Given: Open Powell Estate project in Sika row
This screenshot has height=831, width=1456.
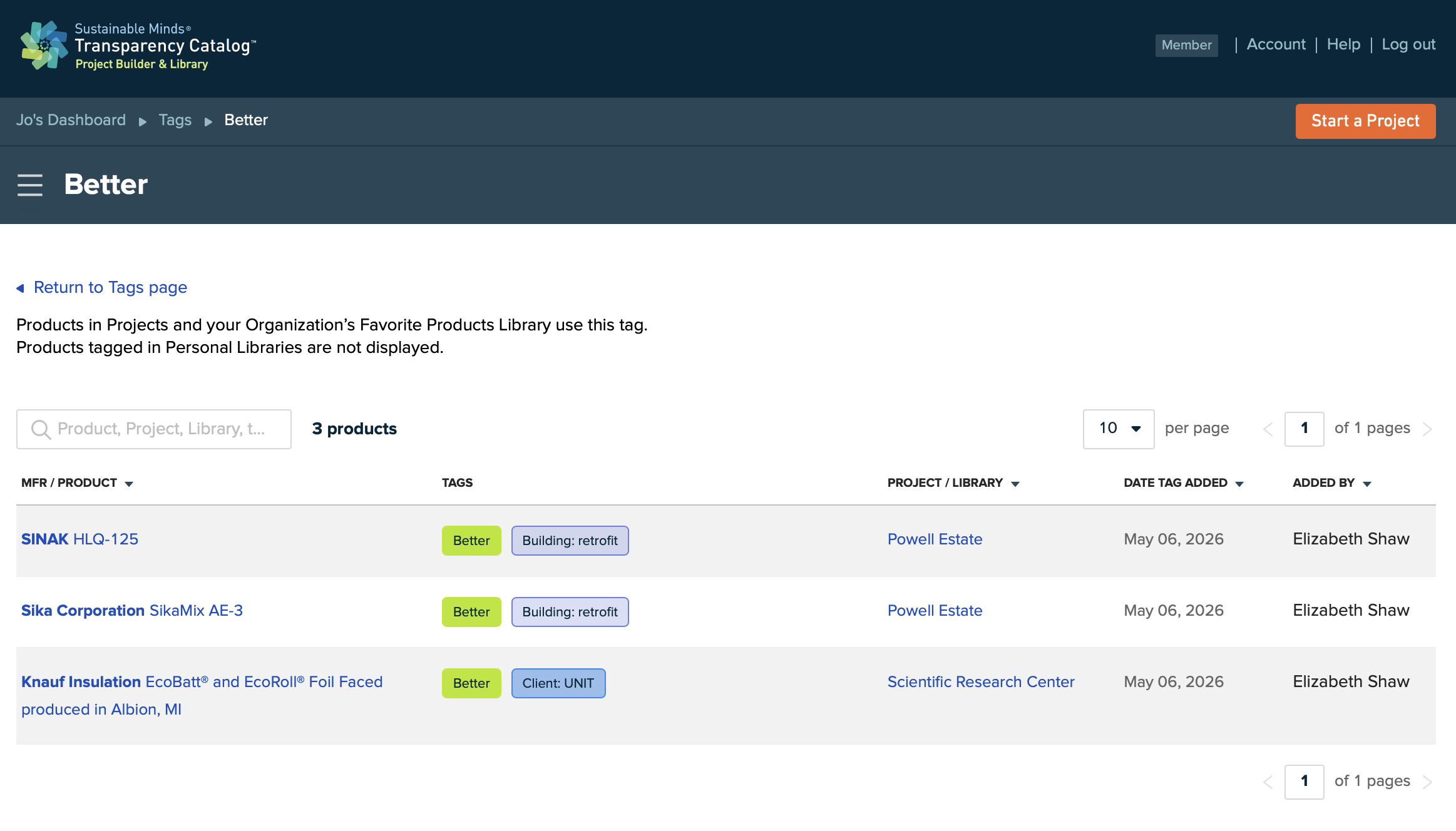Looking at the screenshot, I should 935,611.
